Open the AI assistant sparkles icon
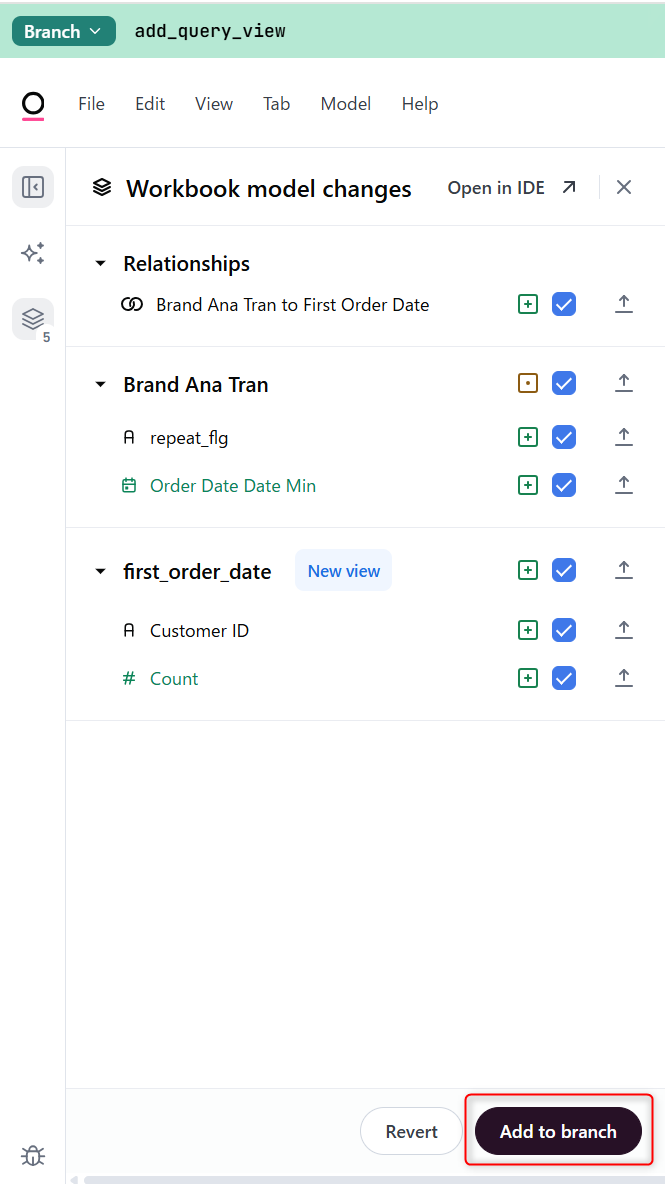This screenshot has height=1184, width=665. [33, 254]
